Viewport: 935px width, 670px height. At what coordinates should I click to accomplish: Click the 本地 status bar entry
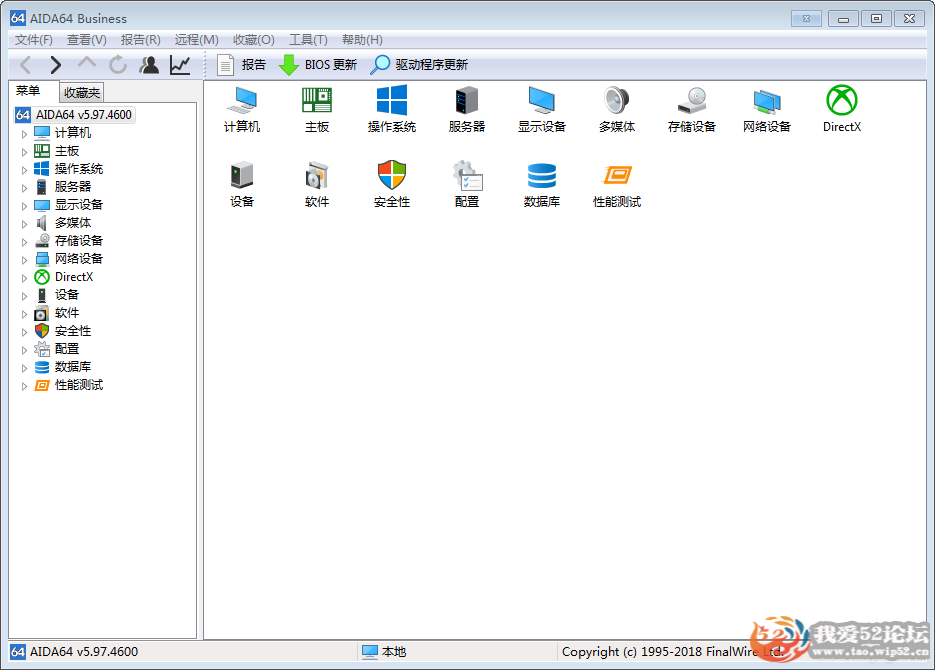tap(385, 652)
